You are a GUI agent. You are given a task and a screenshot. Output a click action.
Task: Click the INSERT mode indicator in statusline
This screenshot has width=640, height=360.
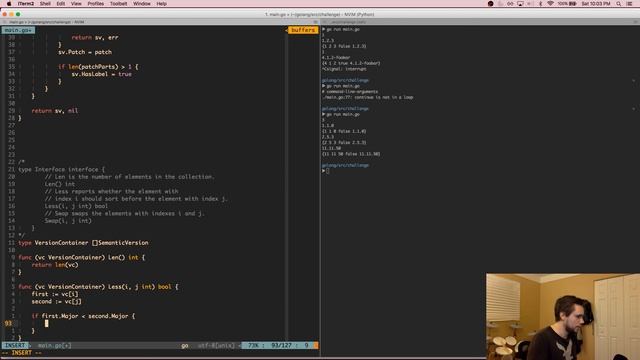(x=15, y=345)
